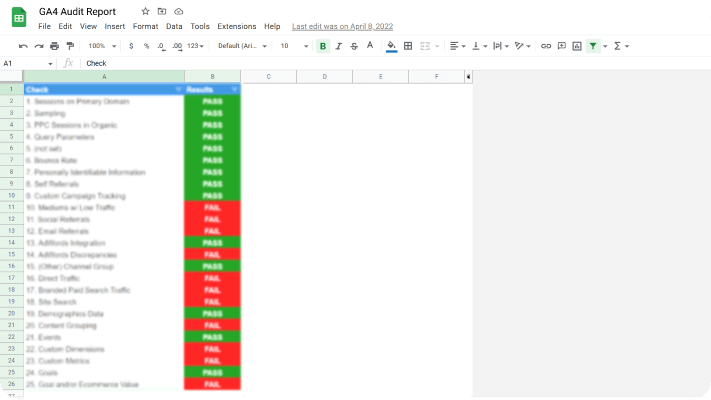Click the GA4 Audit Report title
This screenshot has width=711, height=400.
77,11
